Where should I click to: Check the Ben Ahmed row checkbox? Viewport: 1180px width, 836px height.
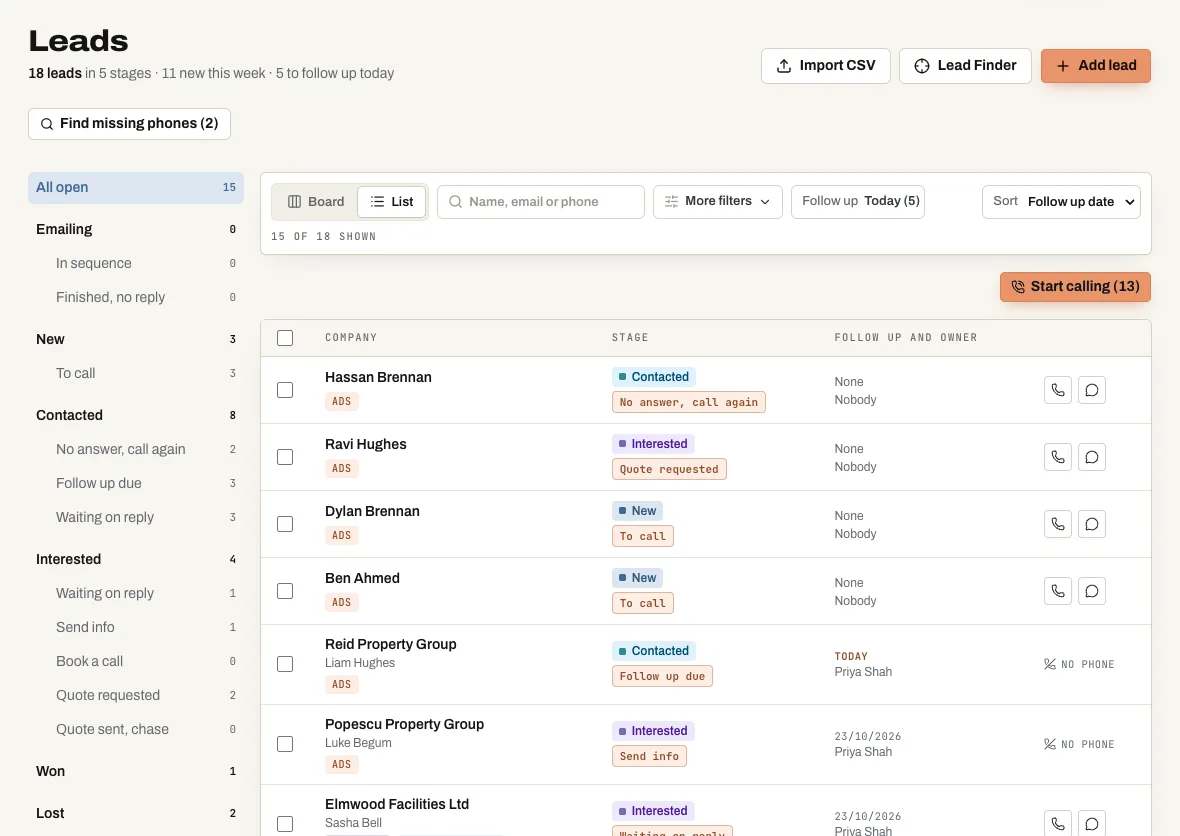tap(284, 591)
